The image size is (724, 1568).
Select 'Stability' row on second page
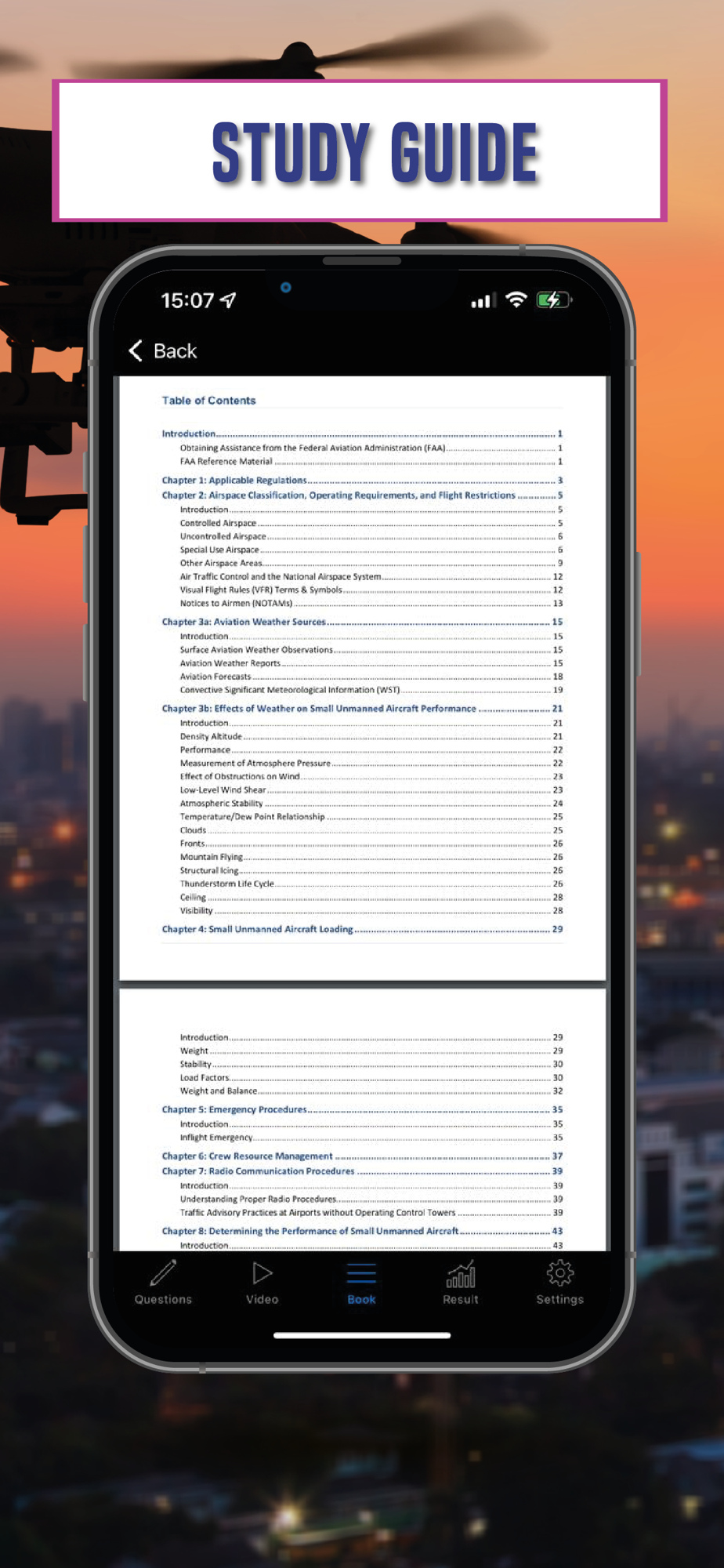[371, 1064]
